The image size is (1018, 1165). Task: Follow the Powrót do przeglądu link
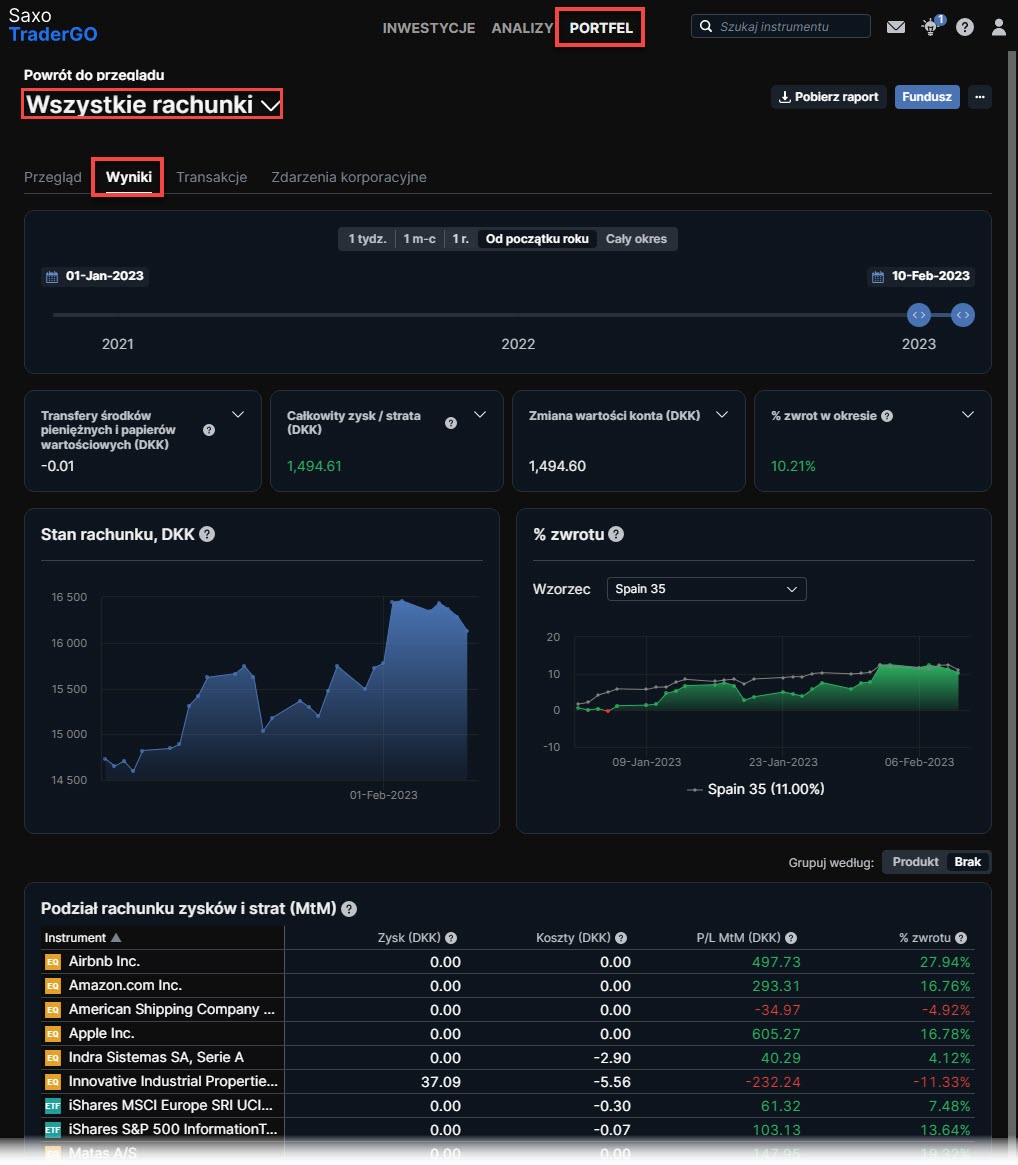point(94,75)
